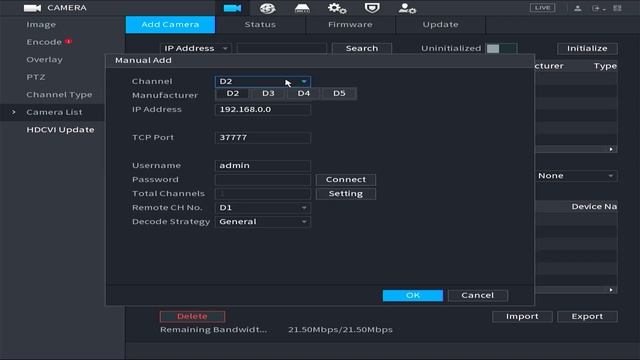Viewport: 640px width, 360px height.
Task: Open Encode in the sidebar
Action: tap(44, 42)
